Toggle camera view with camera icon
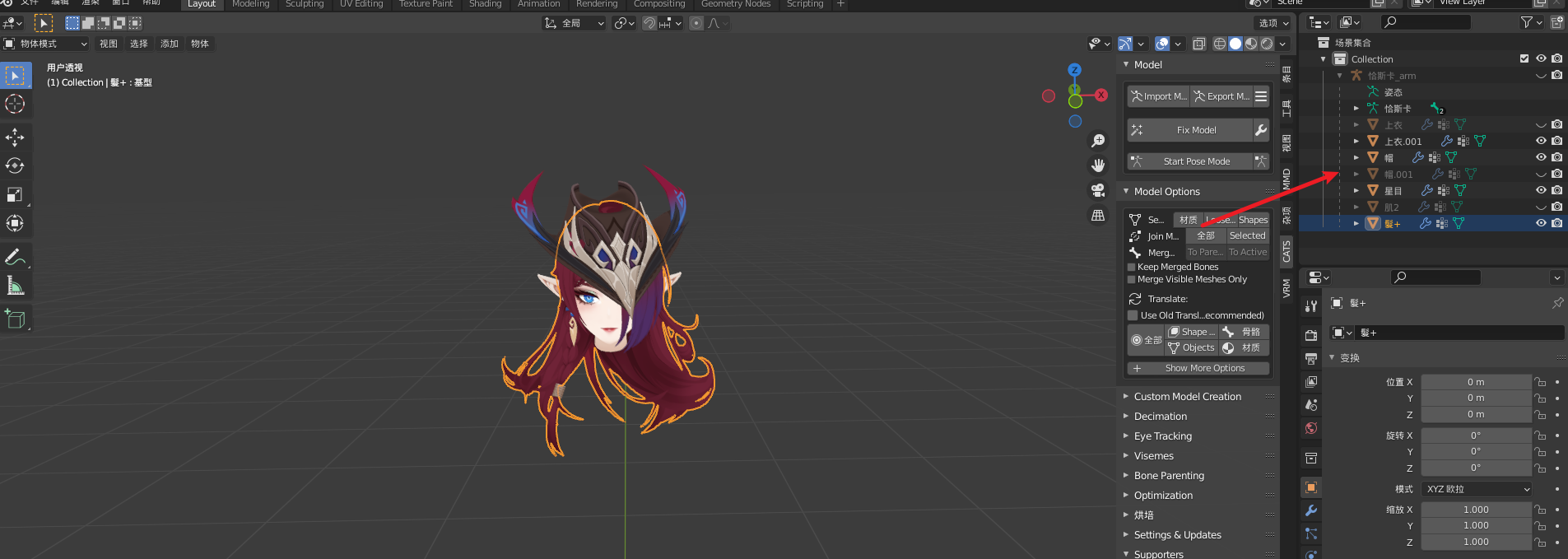 click(x=1098, y=190)
